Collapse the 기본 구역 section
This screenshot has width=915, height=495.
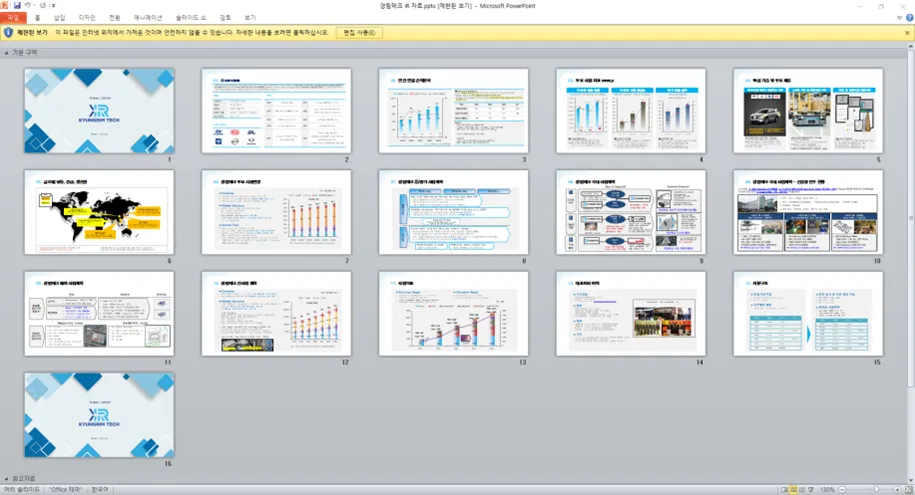pos(6,52)
